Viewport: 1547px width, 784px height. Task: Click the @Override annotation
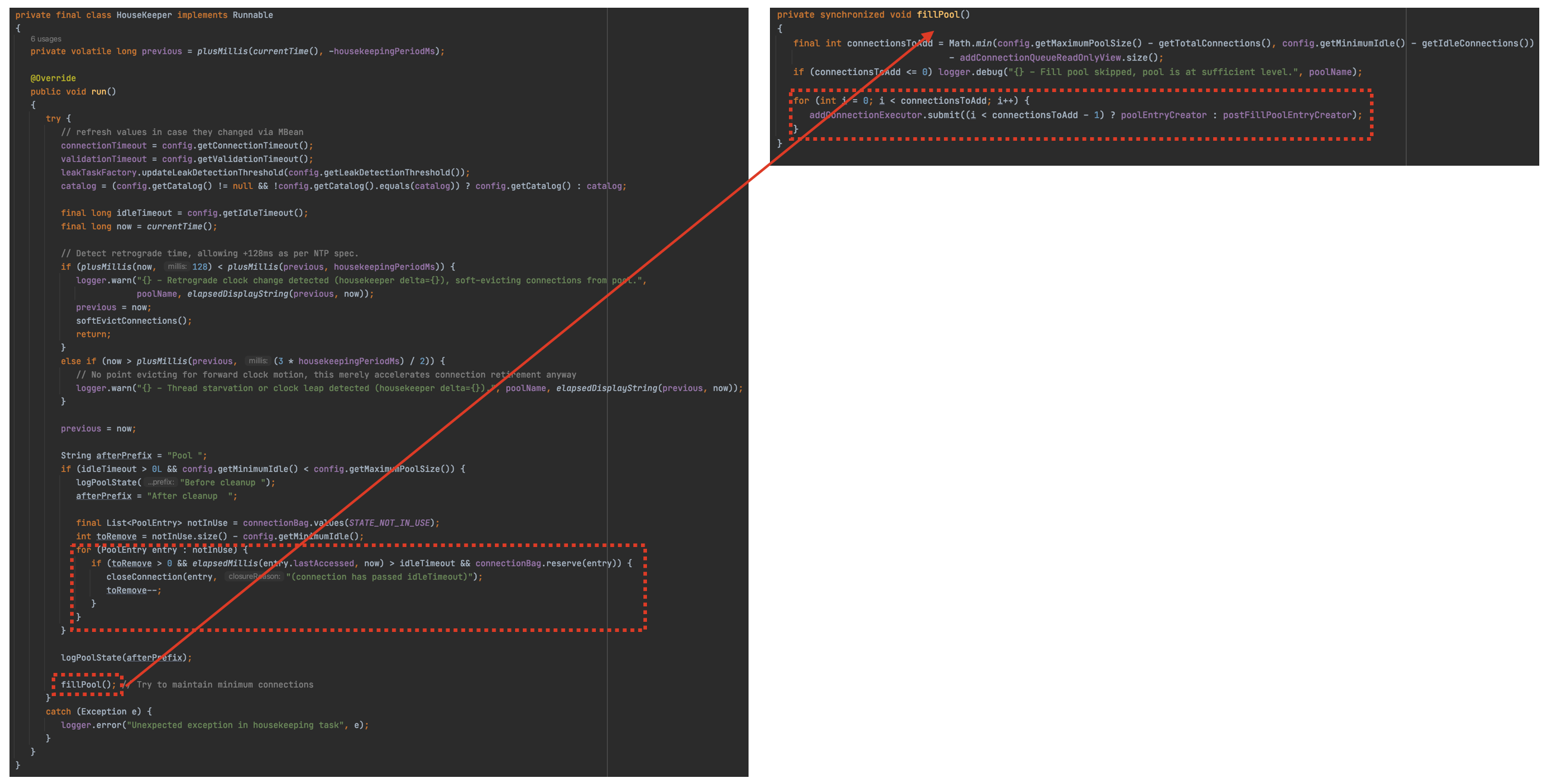[x=53, y=78]
